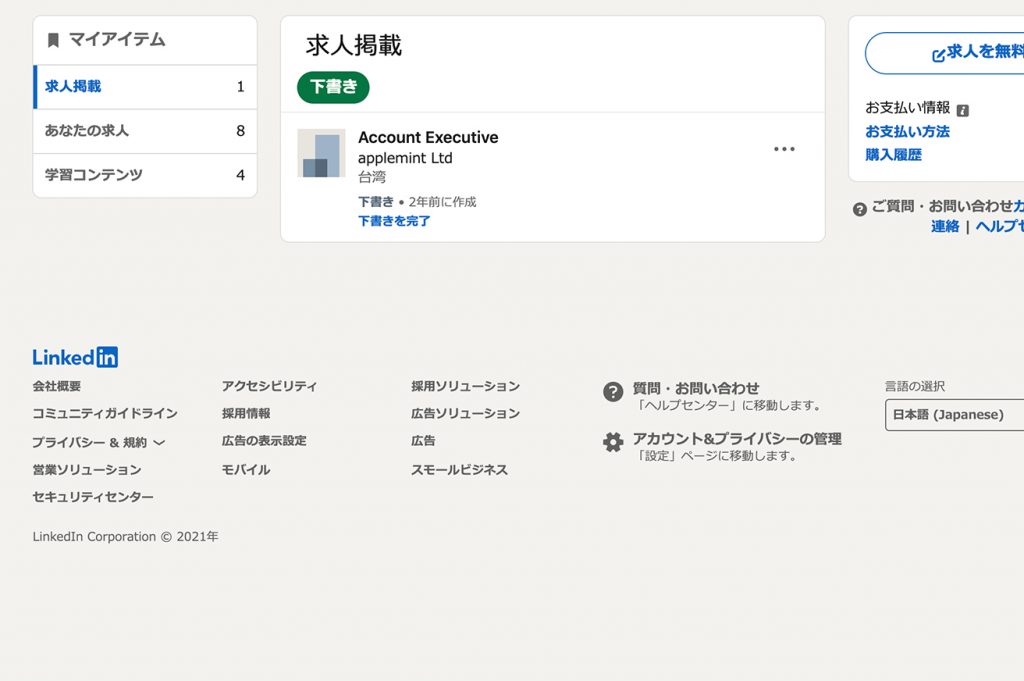This screenshot has height=681, width=1024.
Task: Click the 台湾 location text
Action: (372, 177)
